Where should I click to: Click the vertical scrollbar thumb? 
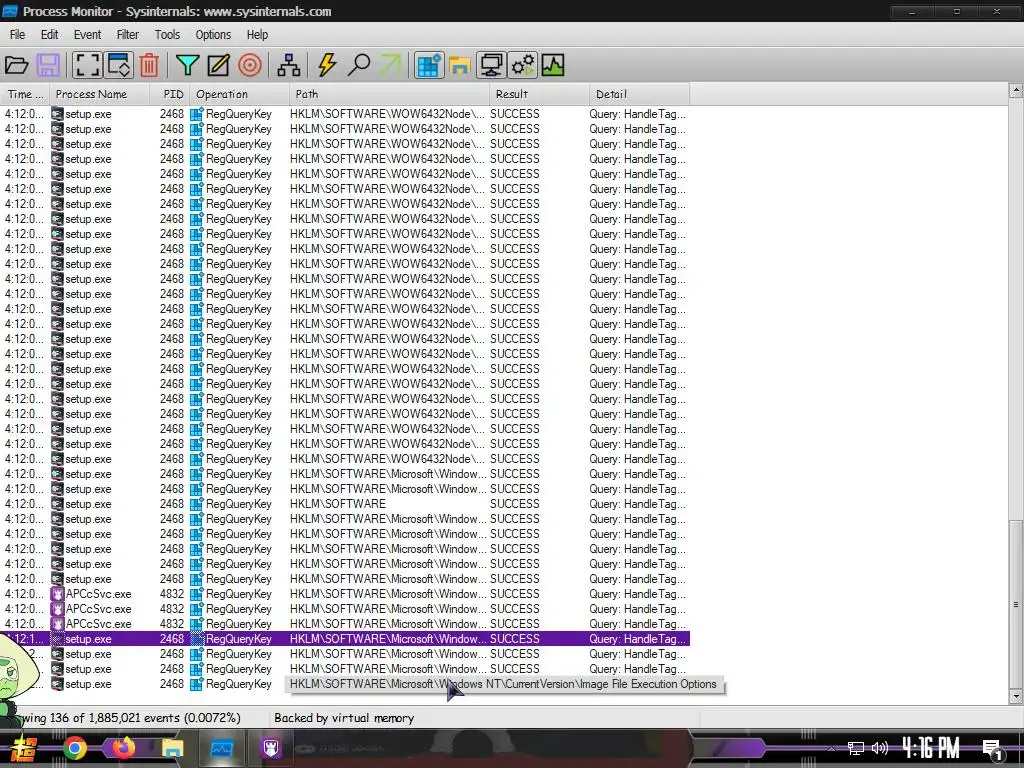[x=1016, y=604]
